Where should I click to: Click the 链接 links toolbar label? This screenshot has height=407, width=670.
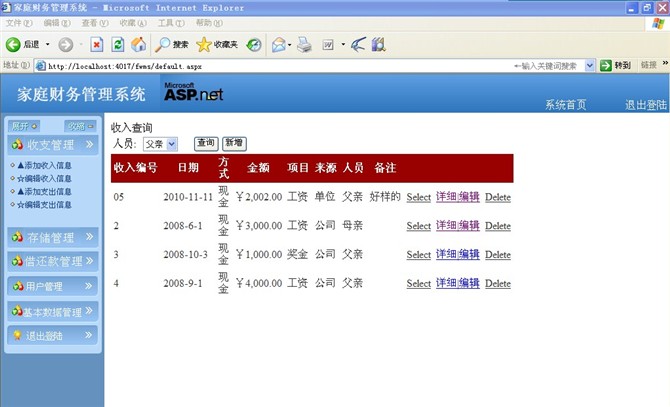point(649,65)
